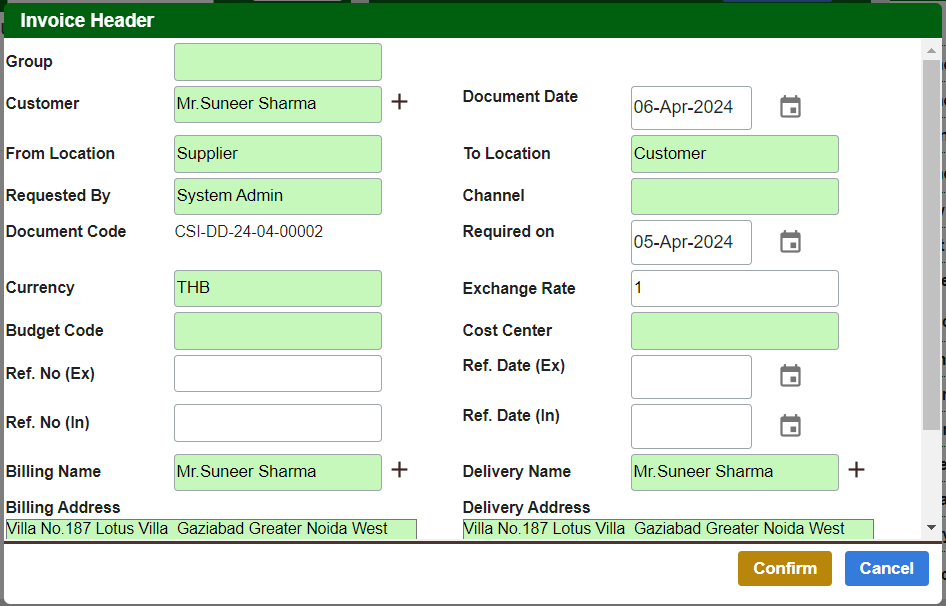Viewport: 946px width, 606px height.
Task: Open the From Location field showing Supplier
Action: coord(277,154)
